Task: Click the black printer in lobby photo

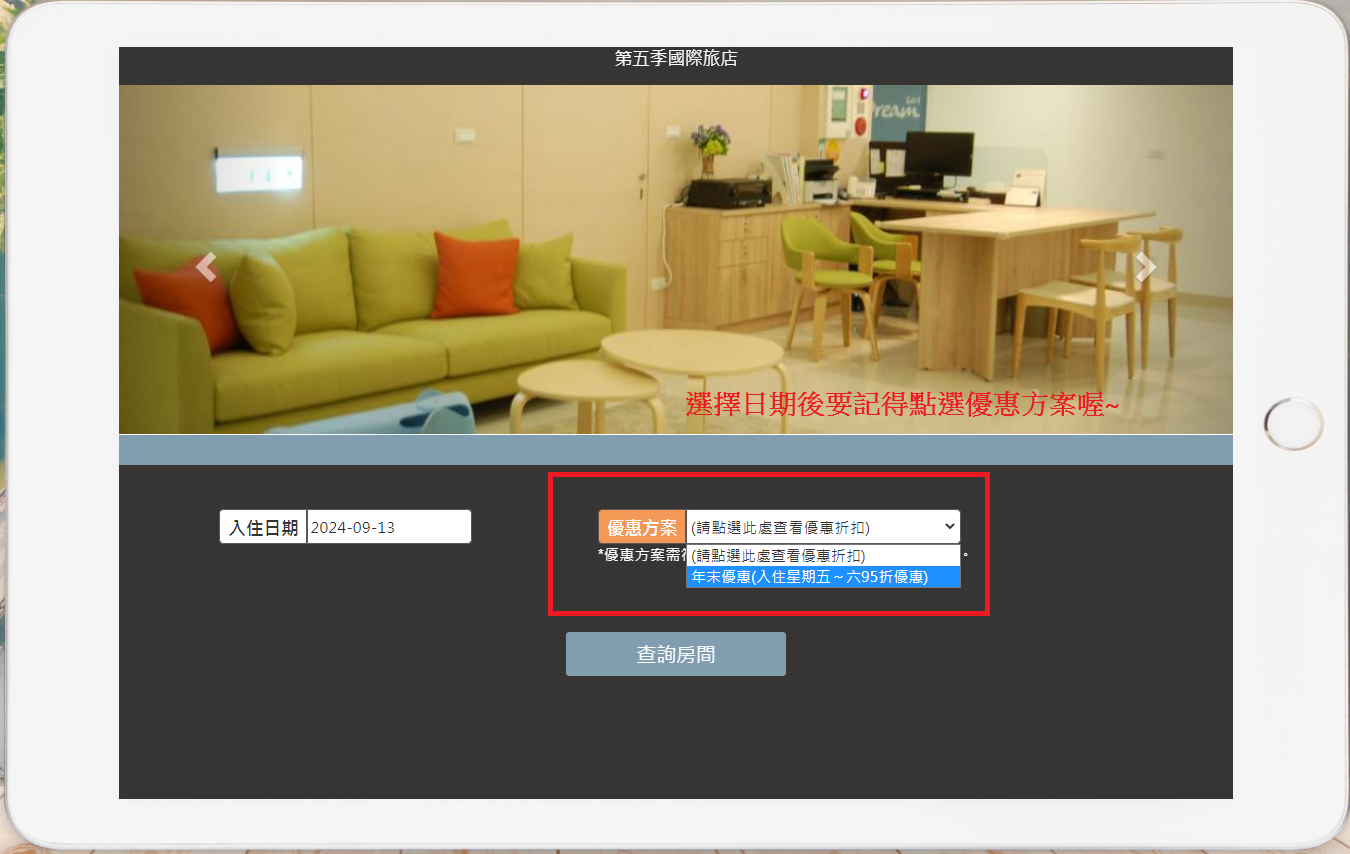Action: [x=728, y=191]
